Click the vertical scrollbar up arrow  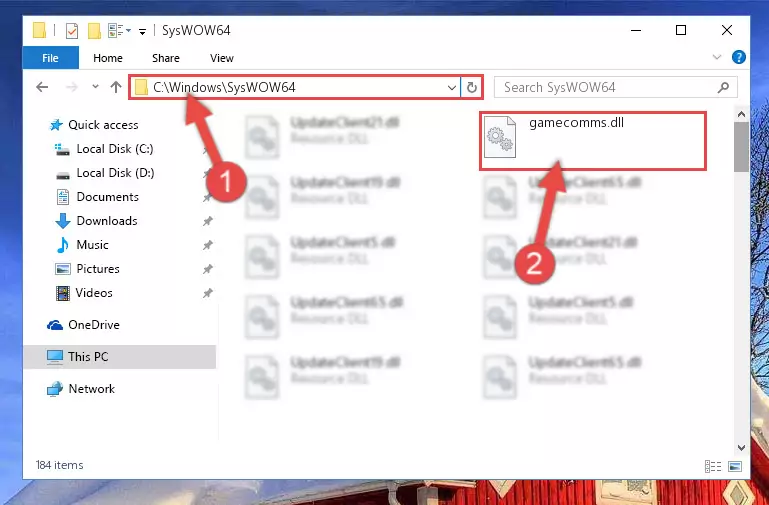[742, 115]
